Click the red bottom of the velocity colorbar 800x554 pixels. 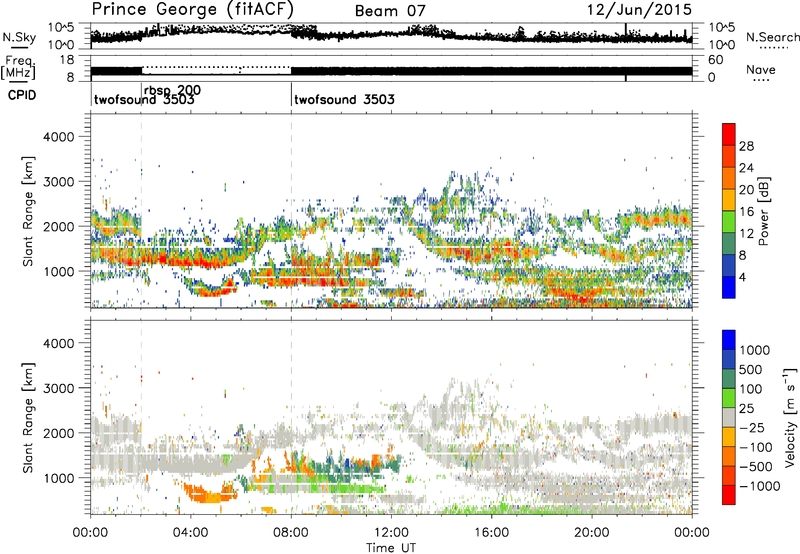[x=729, y=495]
